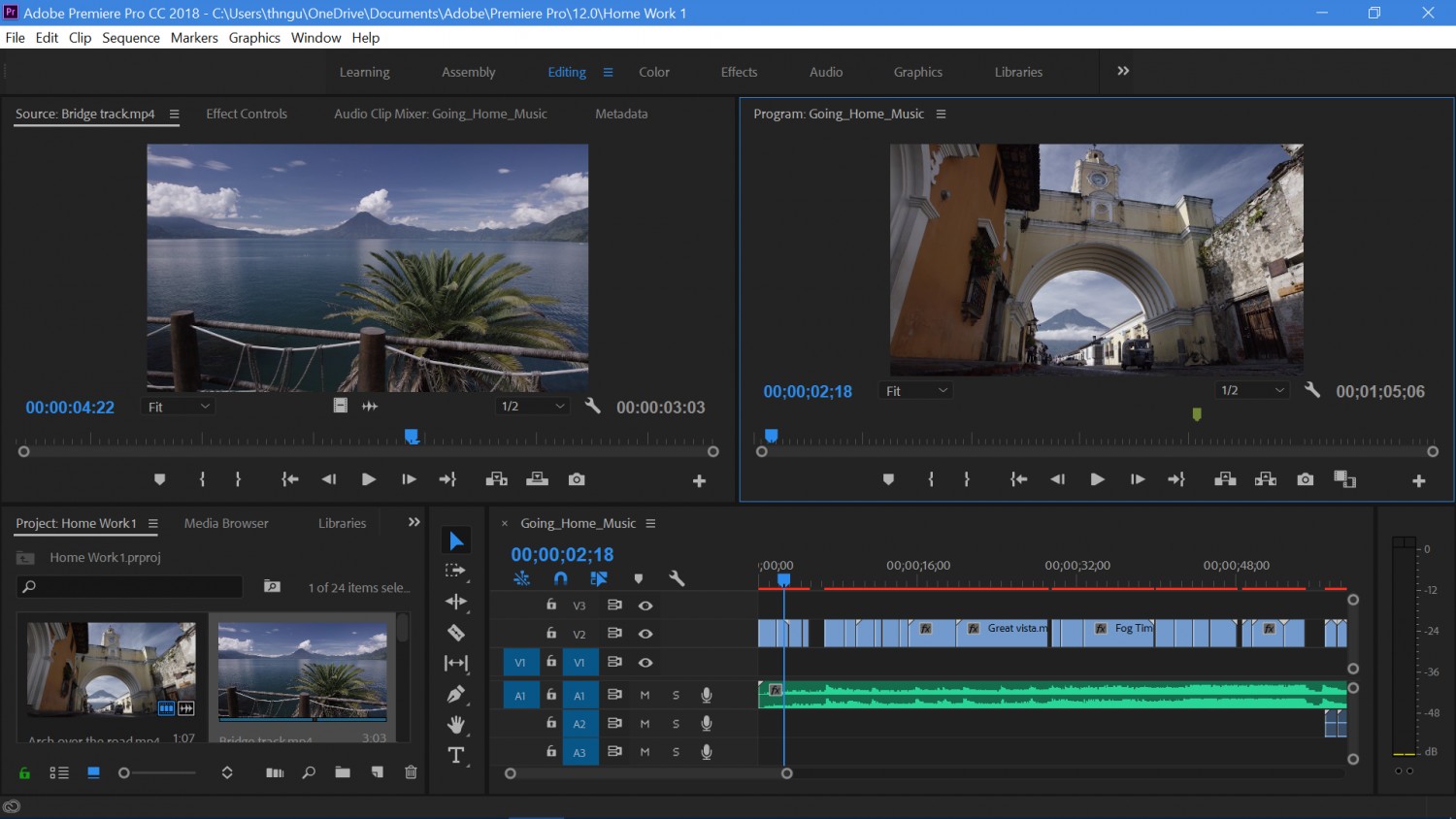Click New Bin folder icon in Project panel
The width and height of the screenshot is (1456, 819).
343,772
